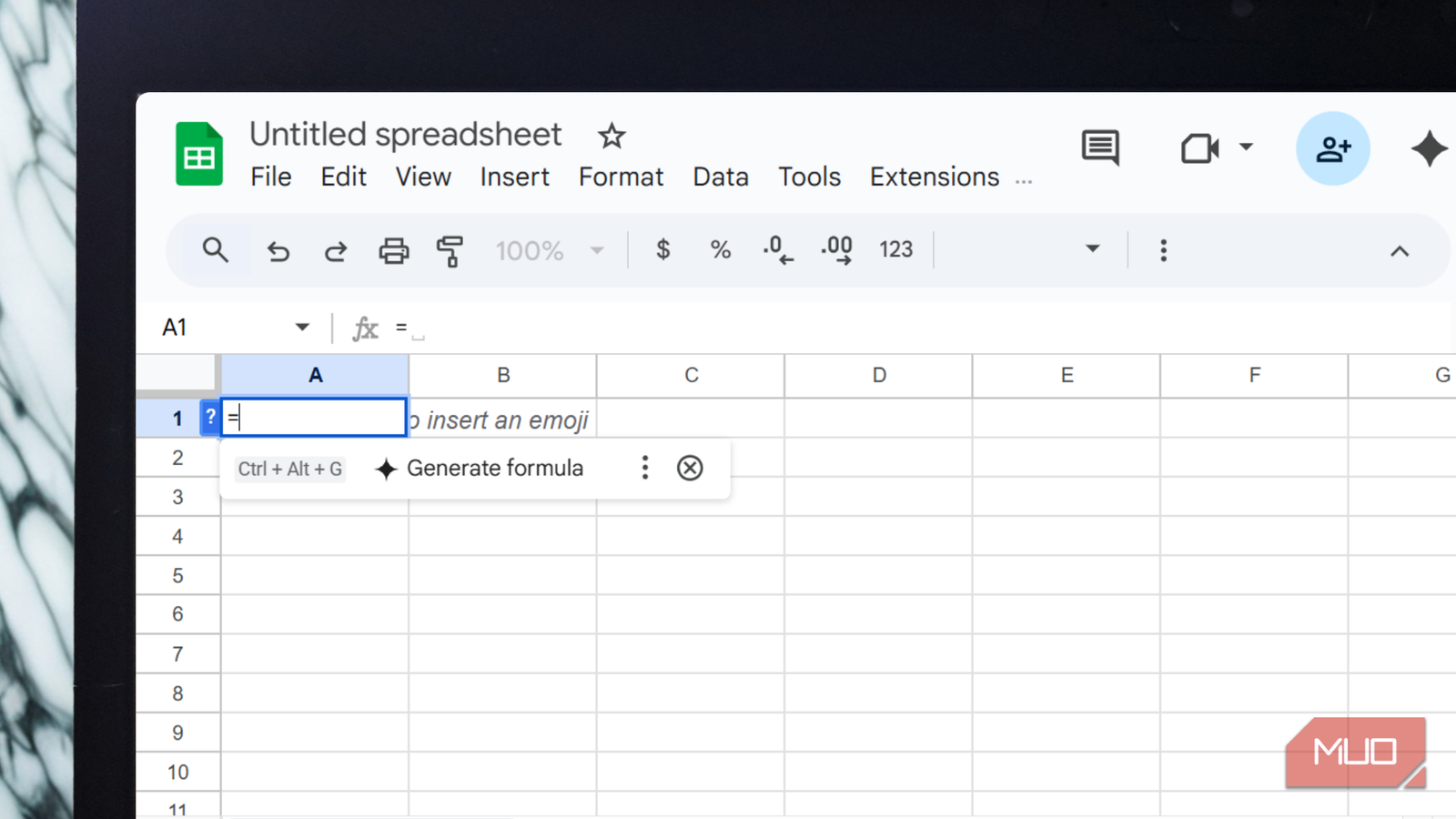Expand the Meet video call dropdown
The image size is (1456, 819).
click(1248, 147)
